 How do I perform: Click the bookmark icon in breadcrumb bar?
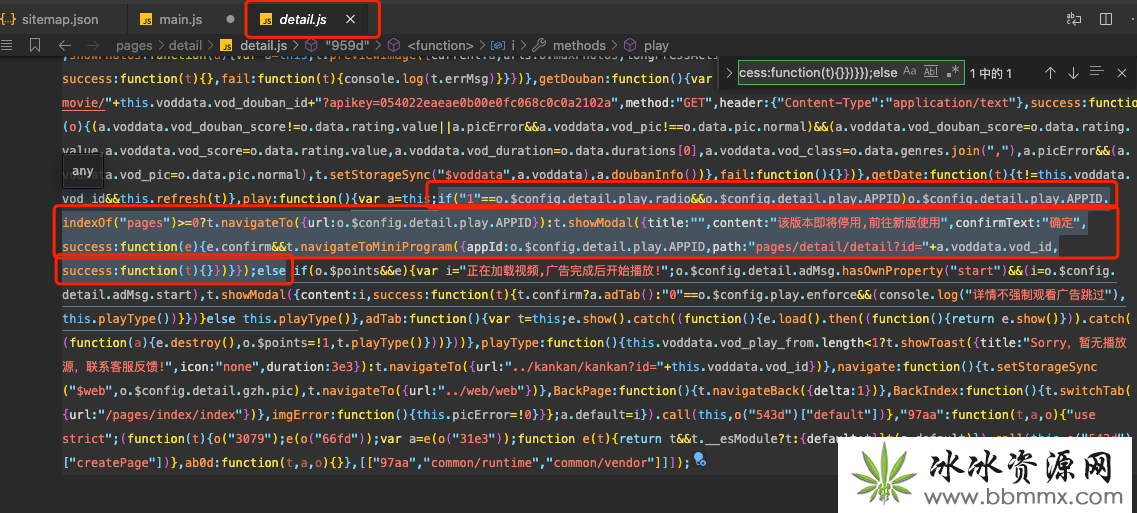tap(35, 45)
